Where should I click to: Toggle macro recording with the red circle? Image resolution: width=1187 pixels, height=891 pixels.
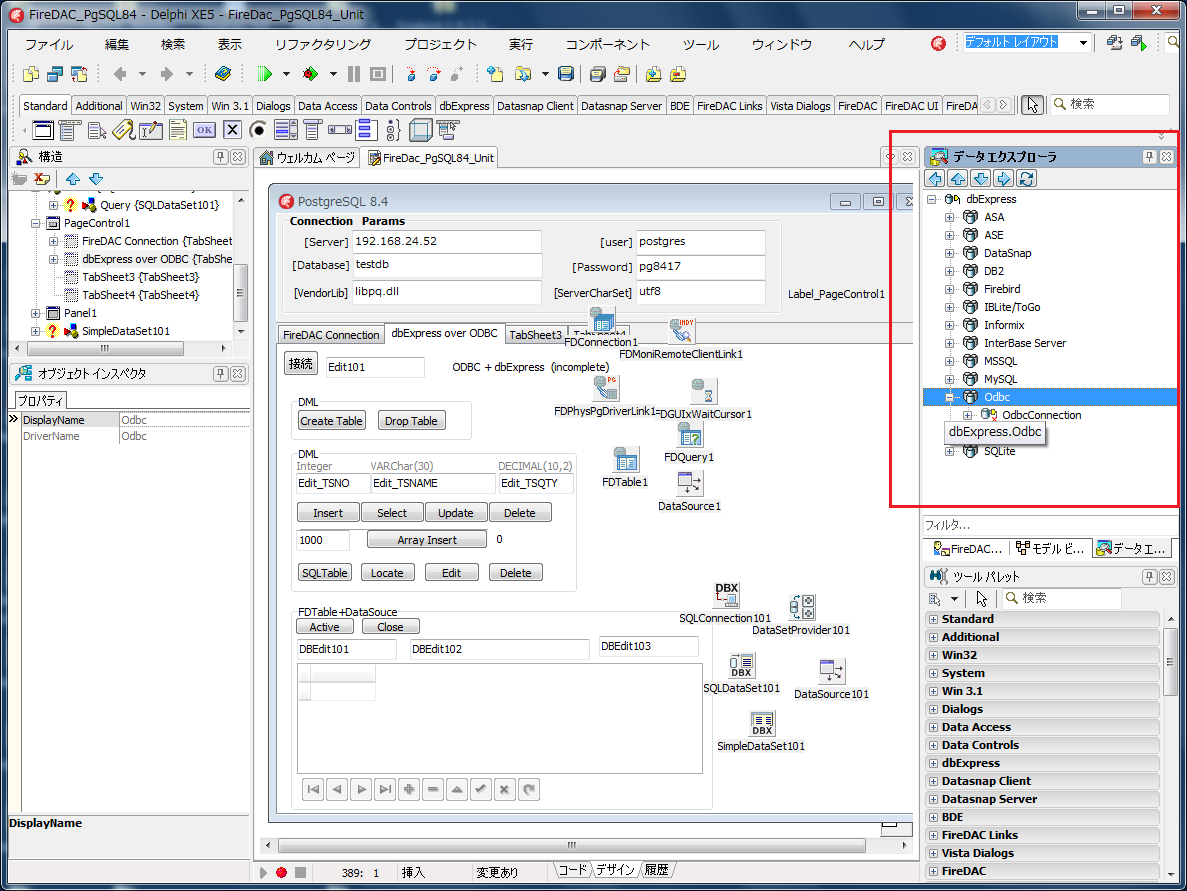click(282, 872)
